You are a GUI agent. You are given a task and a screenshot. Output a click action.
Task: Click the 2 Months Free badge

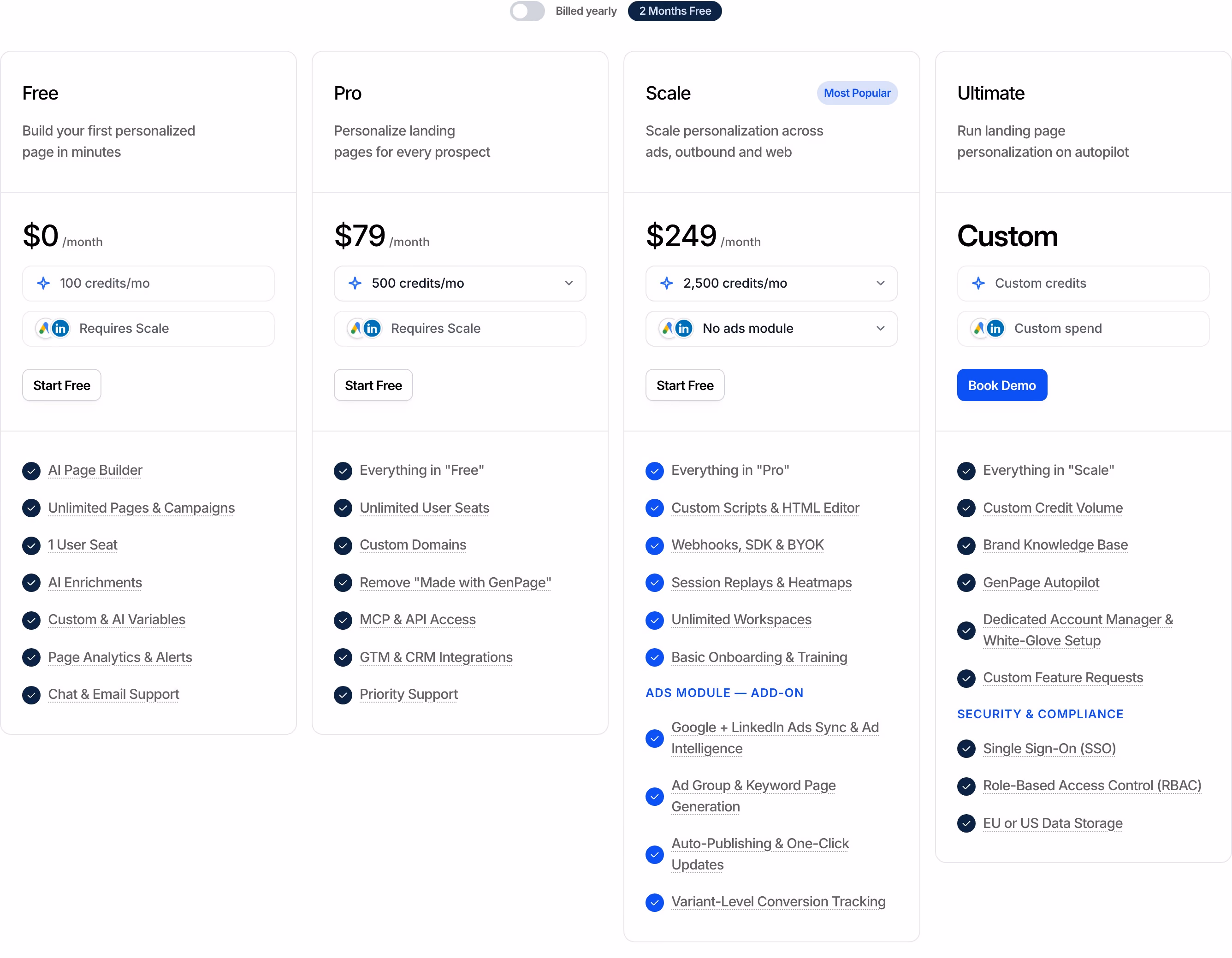tap(674, 11)
